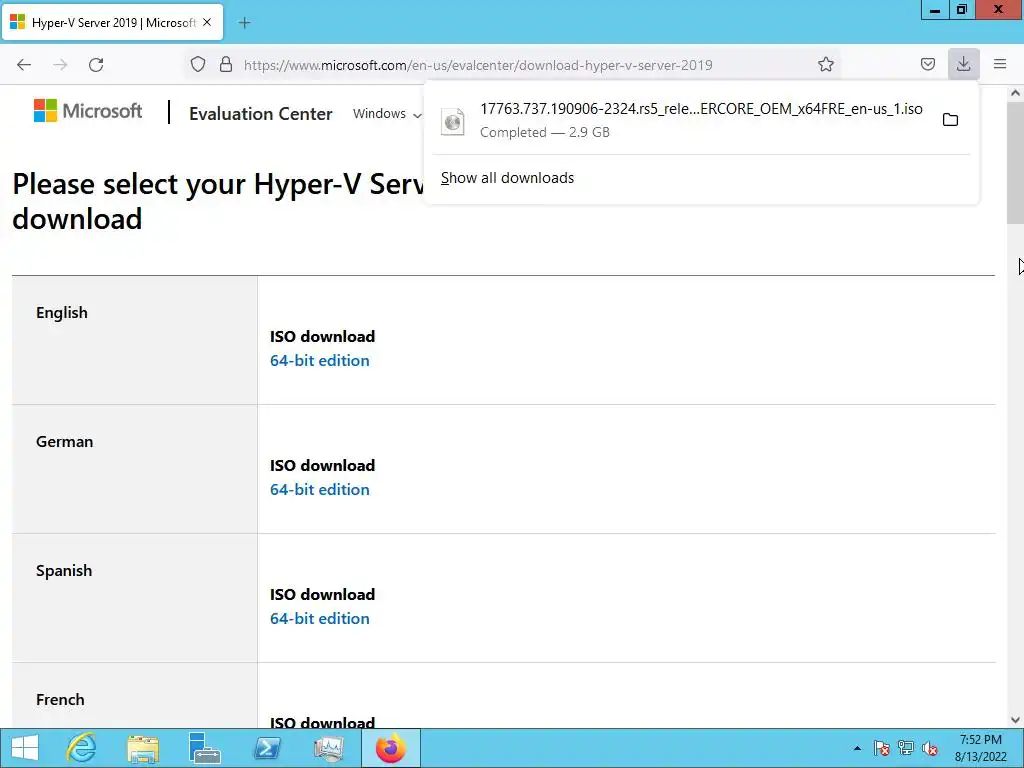Toggle the Downloads toolbar button
The image size is (1024, 768).
click(963, 64)
